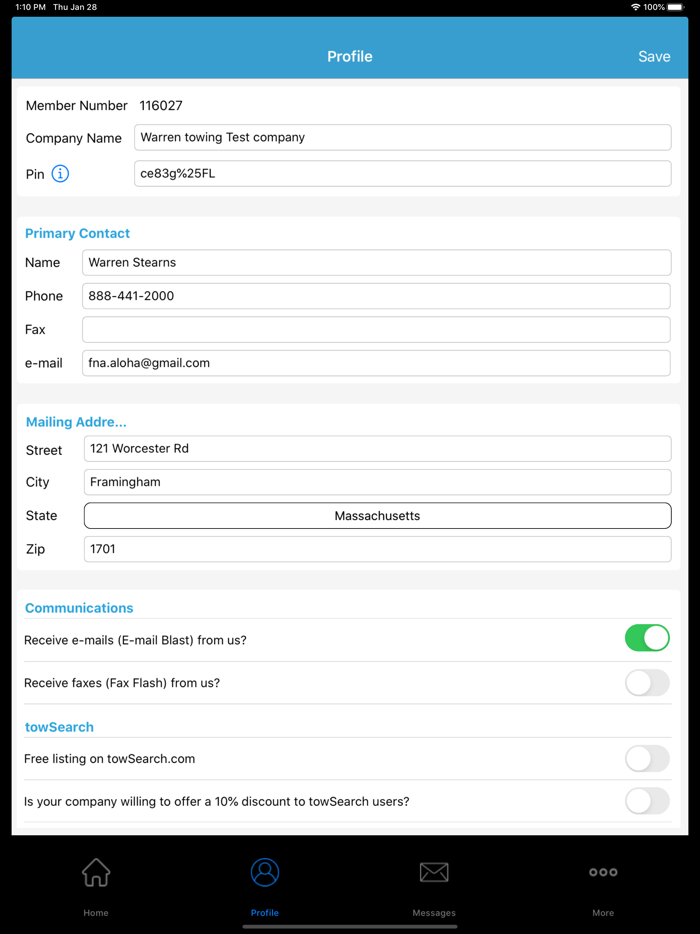Viewport: 700px width, 934px height.
Task: Save the profile changes
Action: pyautogui.click(x=654, y=57)
